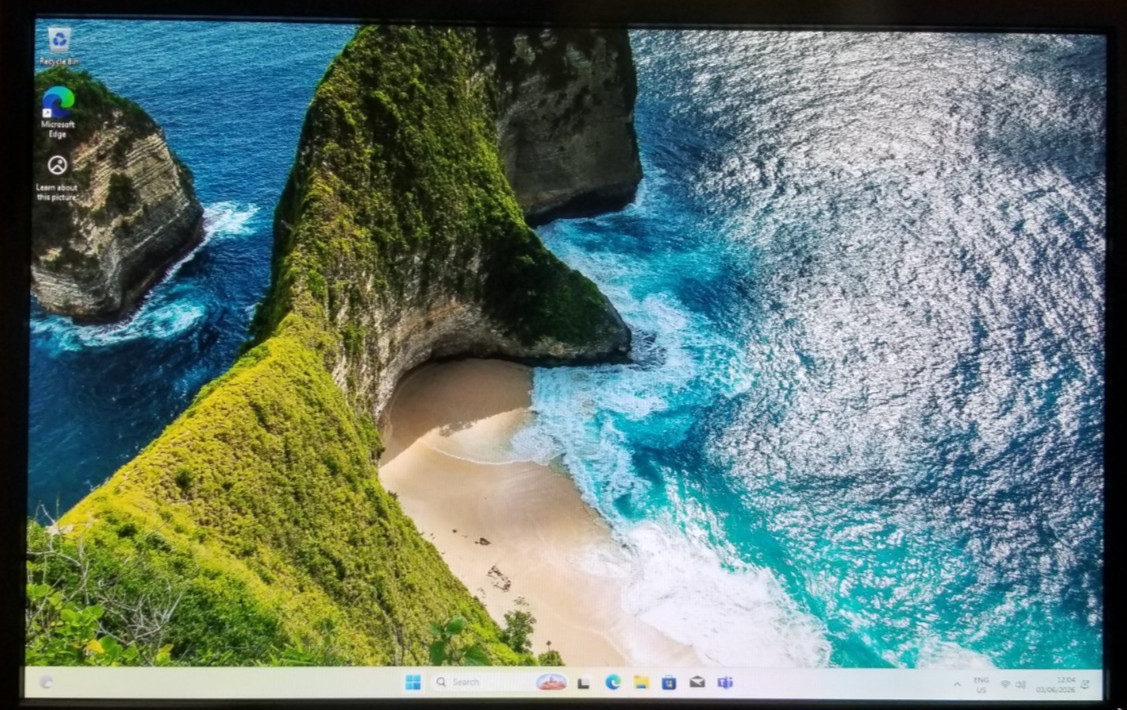
Task: Click the ENG US language indicator
Action: [981, 685]
